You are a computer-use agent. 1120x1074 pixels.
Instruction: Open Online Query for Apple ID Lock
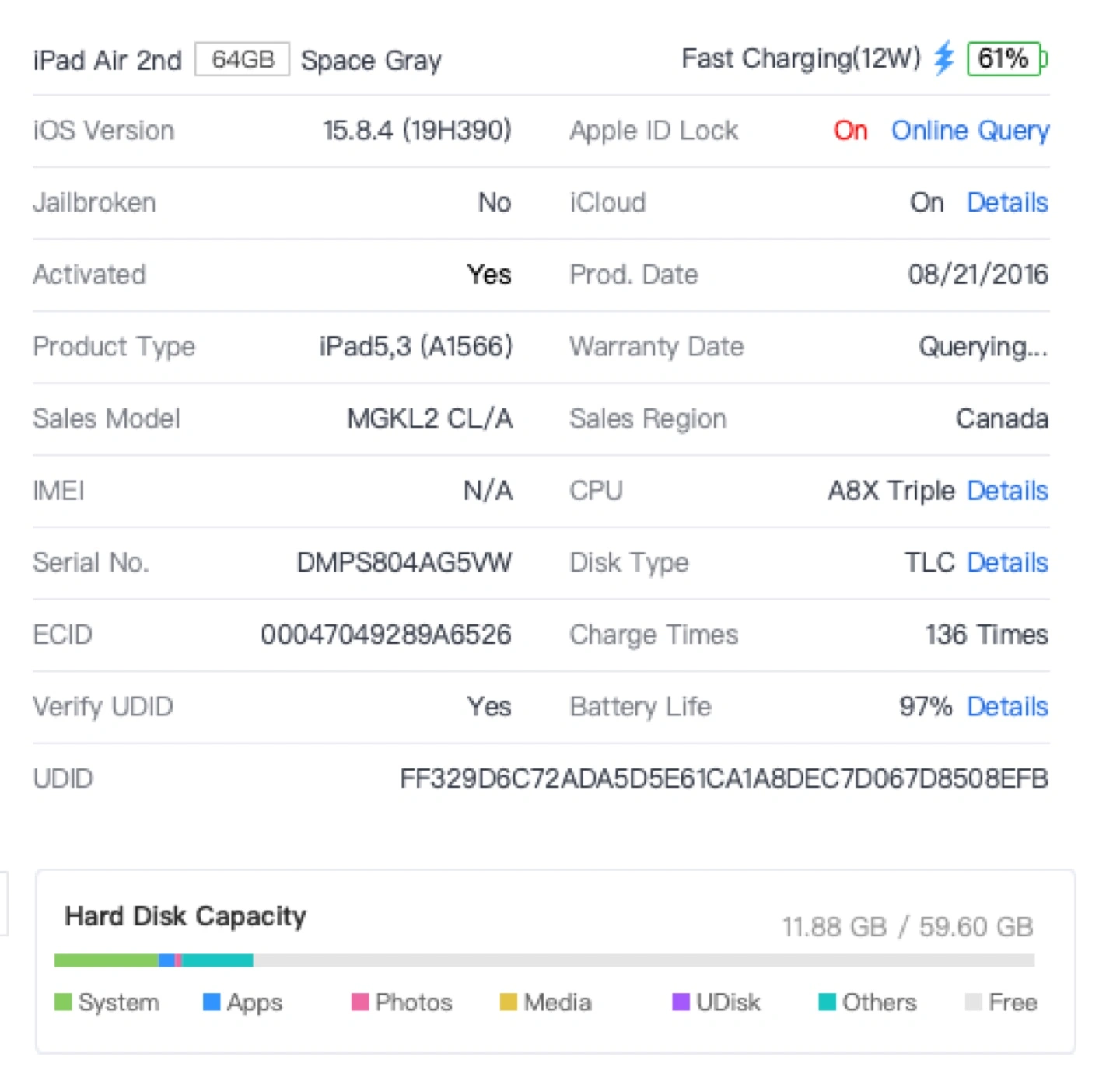point(970,131)
